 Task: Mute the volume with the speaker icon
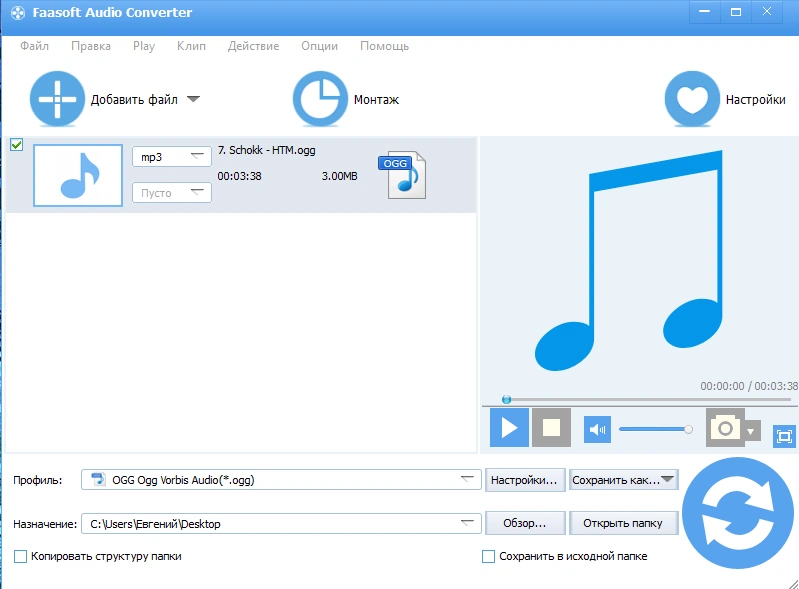(x=597, y=430)
